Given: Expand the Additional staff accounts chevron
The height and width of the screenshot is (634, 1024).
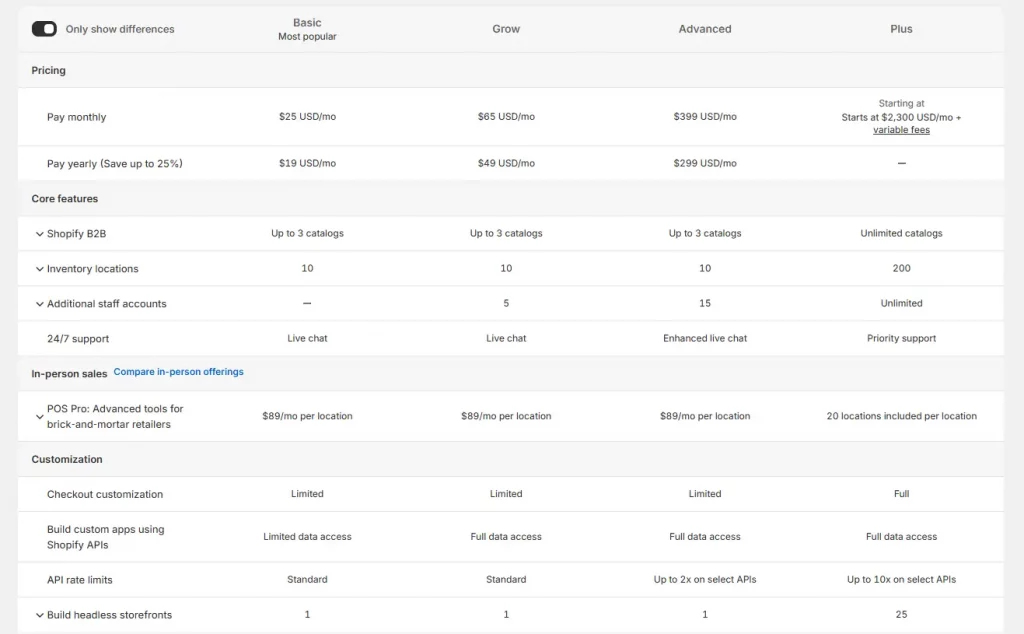Looking at the screenshot, I should (x=39, y=304).
